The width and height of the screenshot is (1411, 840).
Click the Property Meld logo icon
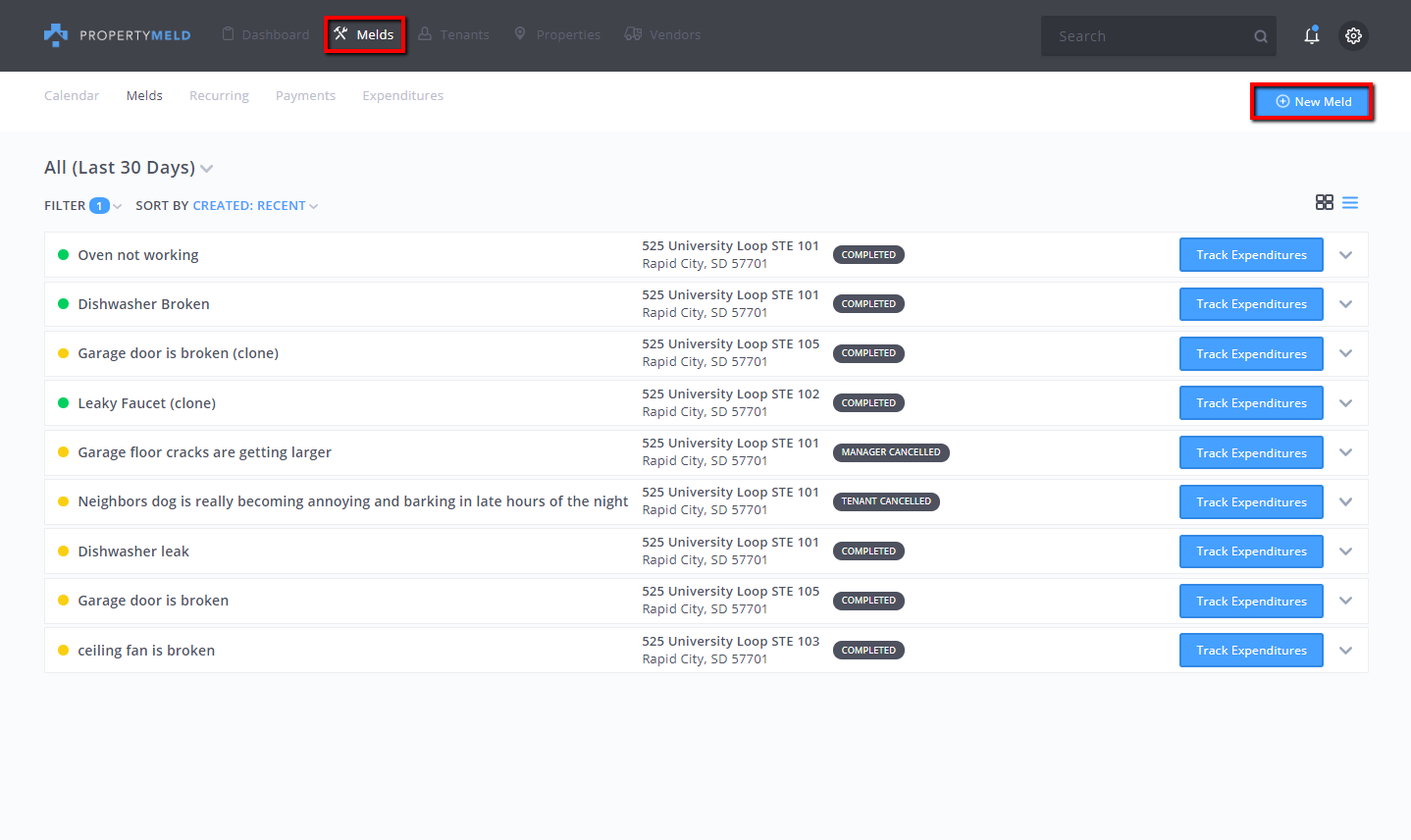coord(56,35)
